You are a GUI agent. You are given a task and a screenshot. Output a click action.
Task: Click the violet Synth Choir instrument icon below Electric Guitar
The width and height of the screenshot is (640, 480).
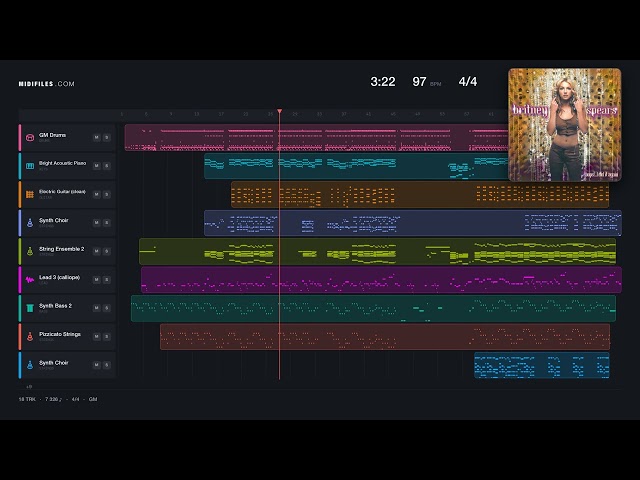pyautogui.click(x=30, y=223)
